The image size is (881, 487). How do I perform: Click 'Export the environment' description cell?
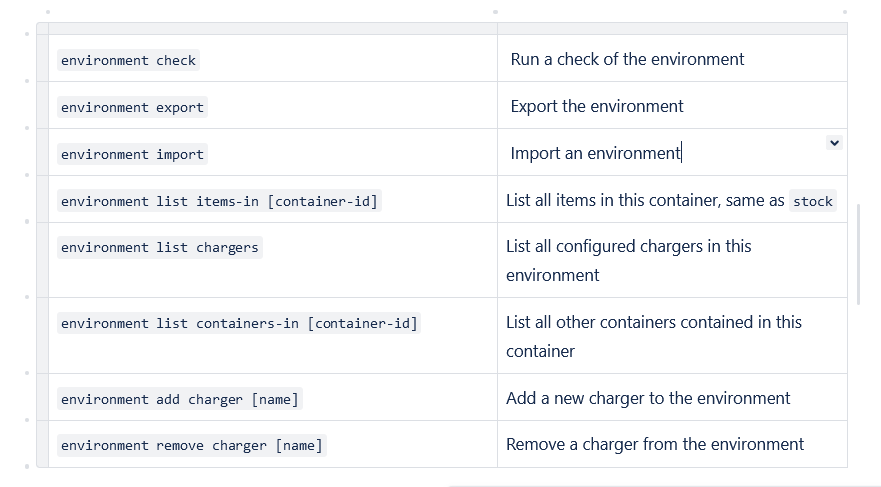pos(597,106)
